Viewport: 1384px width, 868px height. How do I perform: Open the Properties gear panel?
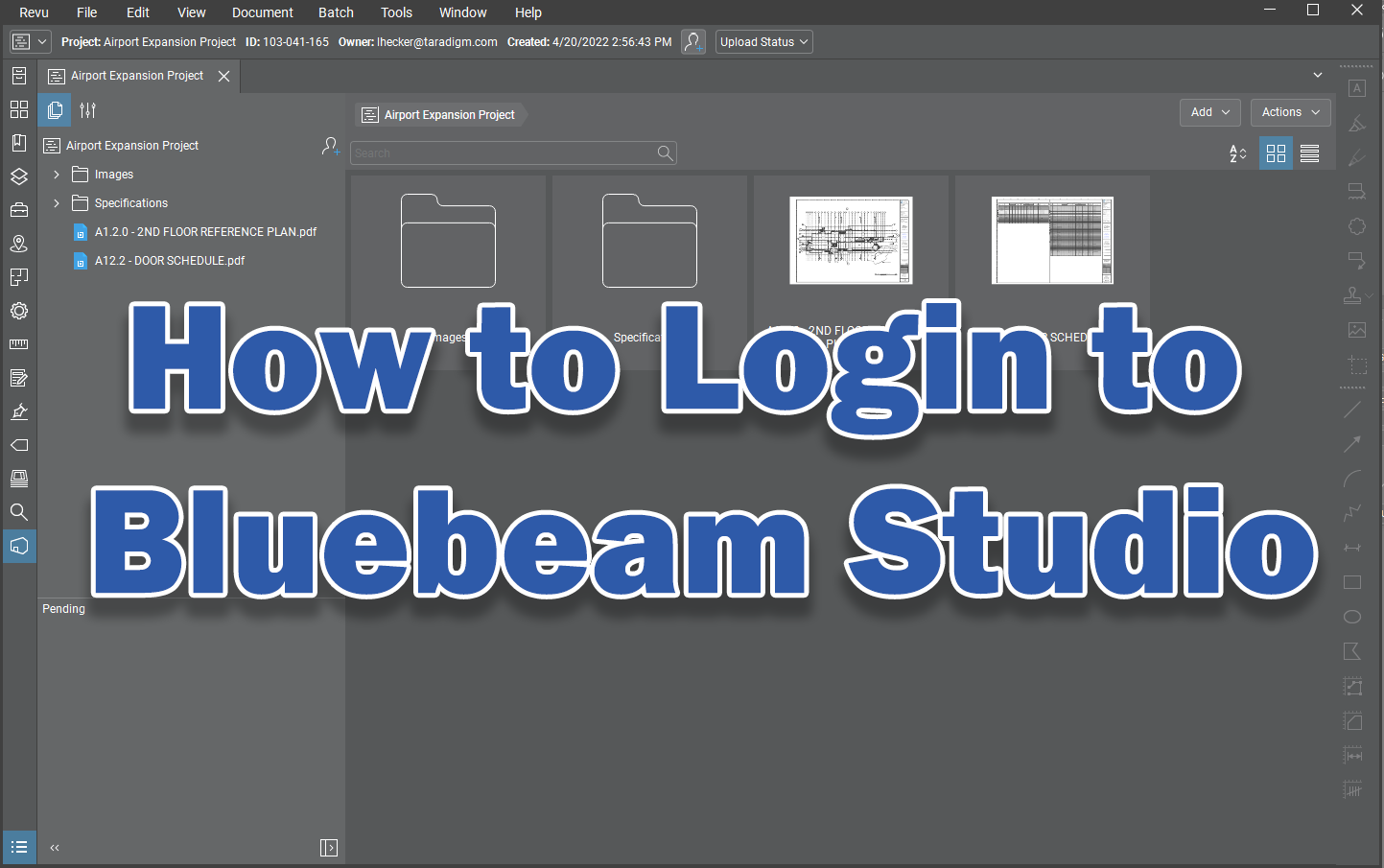tap(18, 311)
